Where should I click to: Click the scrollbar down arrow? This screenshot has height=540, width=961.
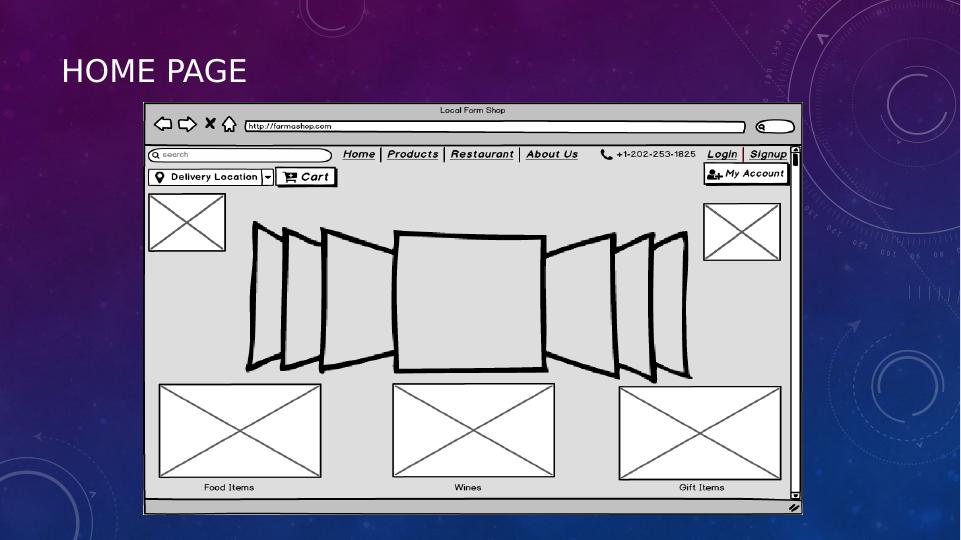pos(796,495)
